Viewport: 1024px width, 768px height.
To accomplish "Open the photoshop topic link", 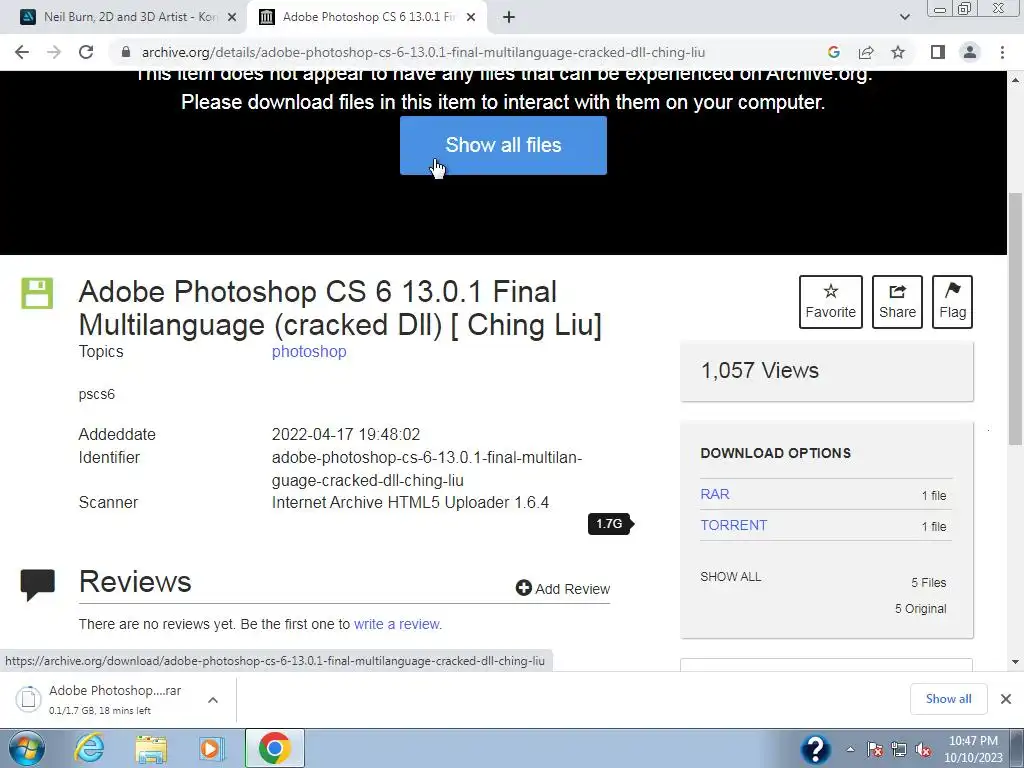I will [x=309, y=351].
